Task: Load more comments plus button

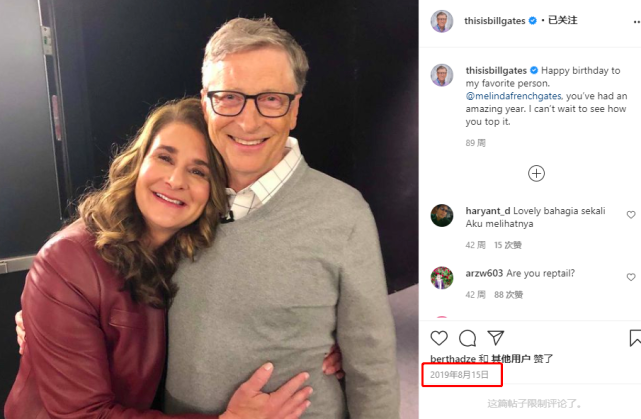Action: click(x=536, y=174)
